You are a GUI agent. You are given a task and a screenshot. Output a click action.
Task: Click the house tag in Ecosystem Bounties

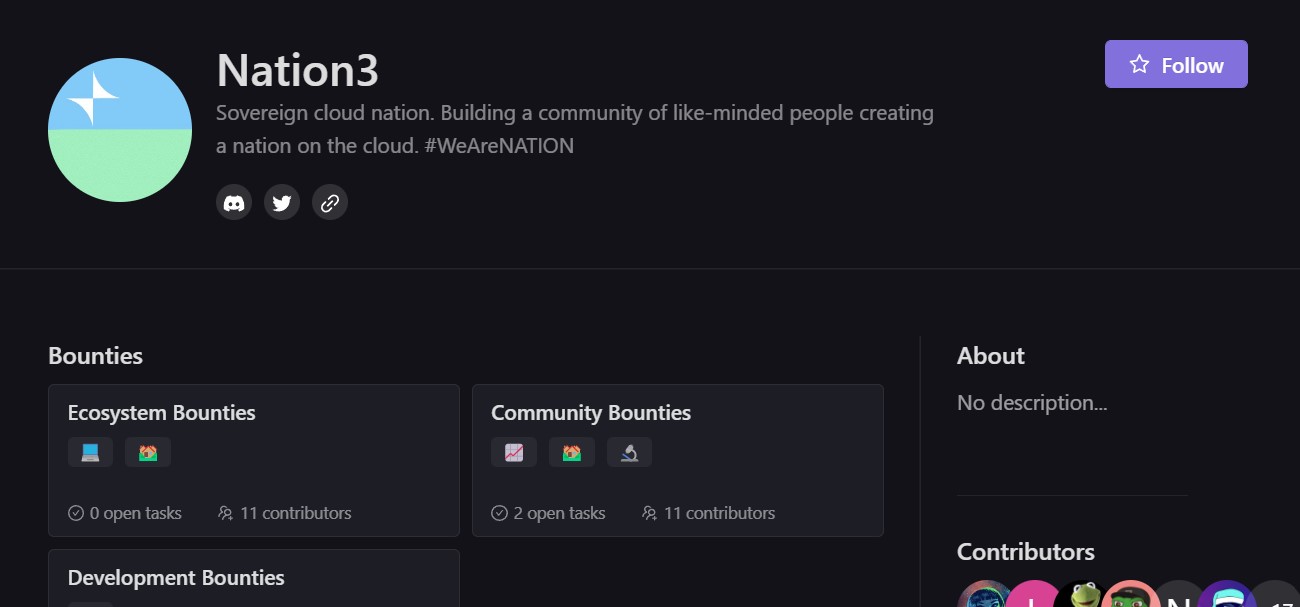point(148,453)
